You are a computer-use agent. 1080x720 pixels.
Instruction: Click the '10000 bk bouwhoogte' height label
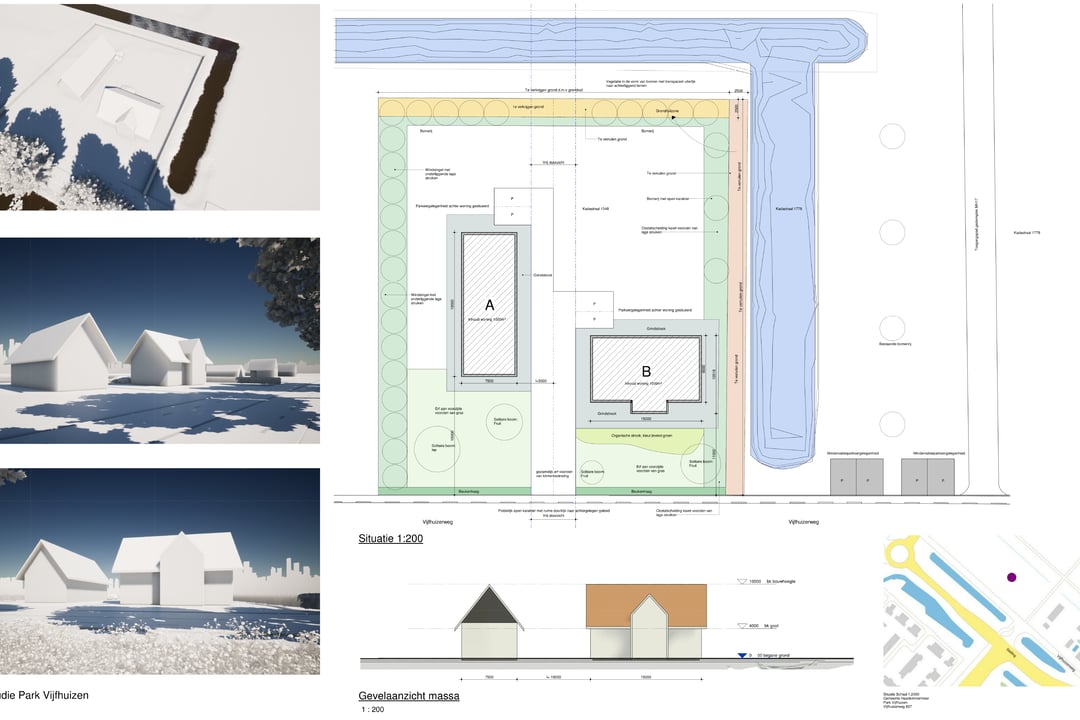point(771,582)
